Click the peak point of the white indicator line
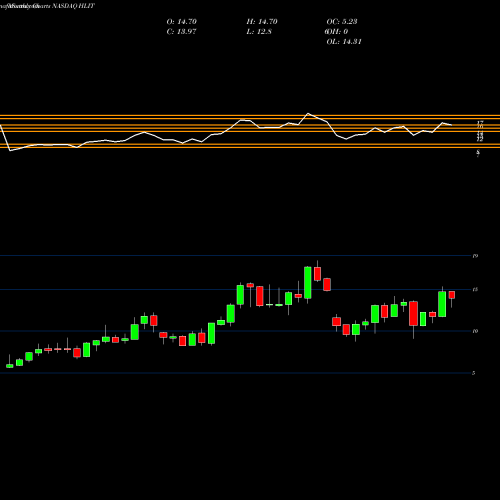500x500 pixels. pos(308,113)
